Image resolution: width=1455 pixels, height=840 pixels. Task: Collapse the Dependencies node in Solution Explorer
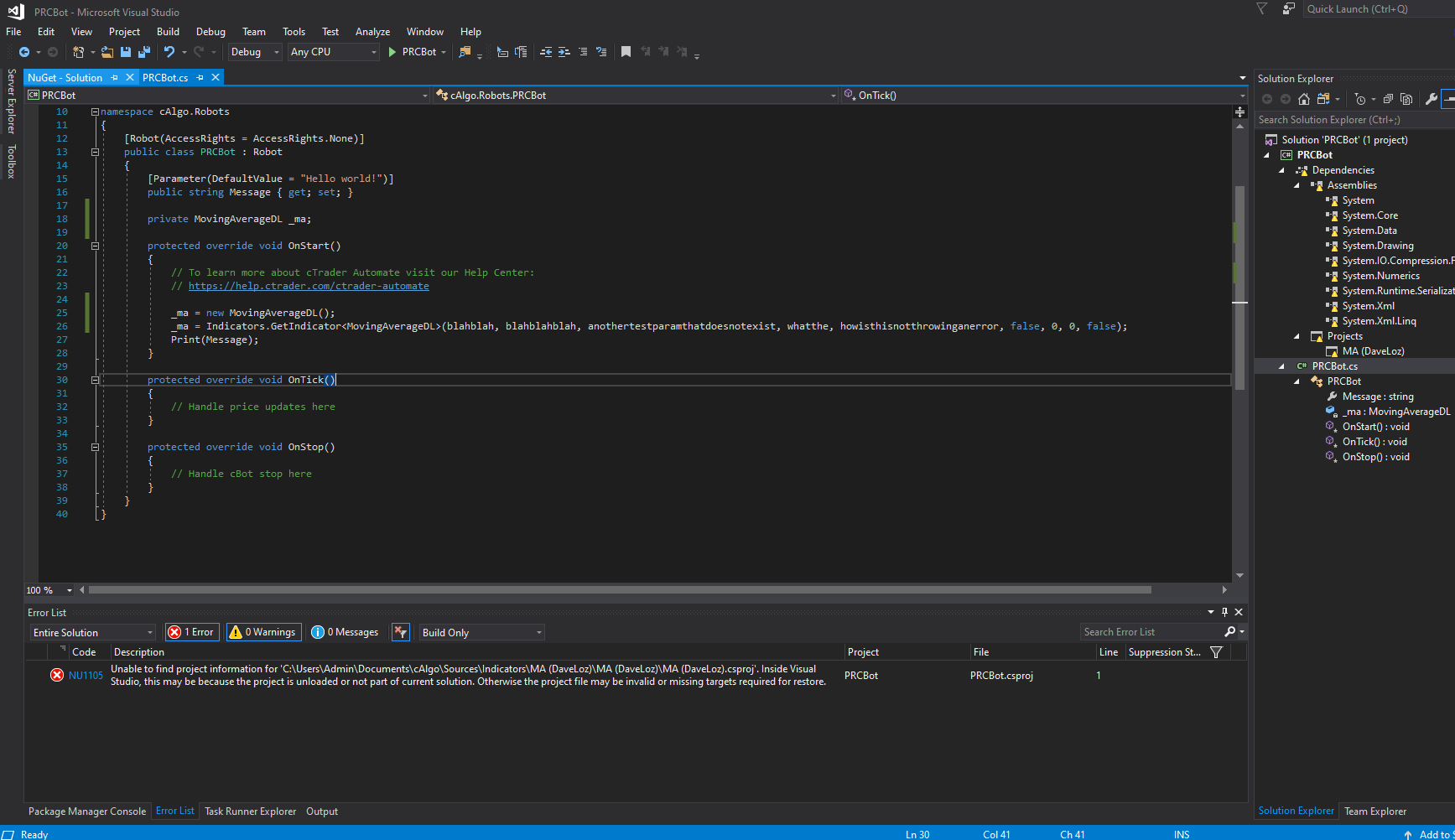coord(1281,170)
